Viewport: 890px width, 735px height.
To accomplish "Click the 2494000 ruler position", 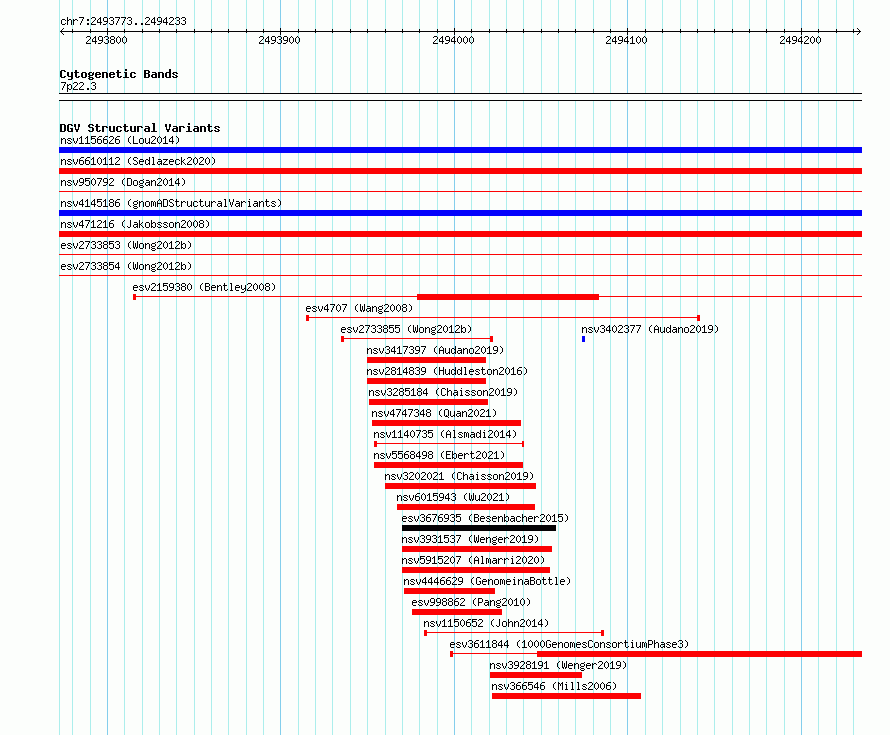I will pyautogui.click(x=453, y=40).
